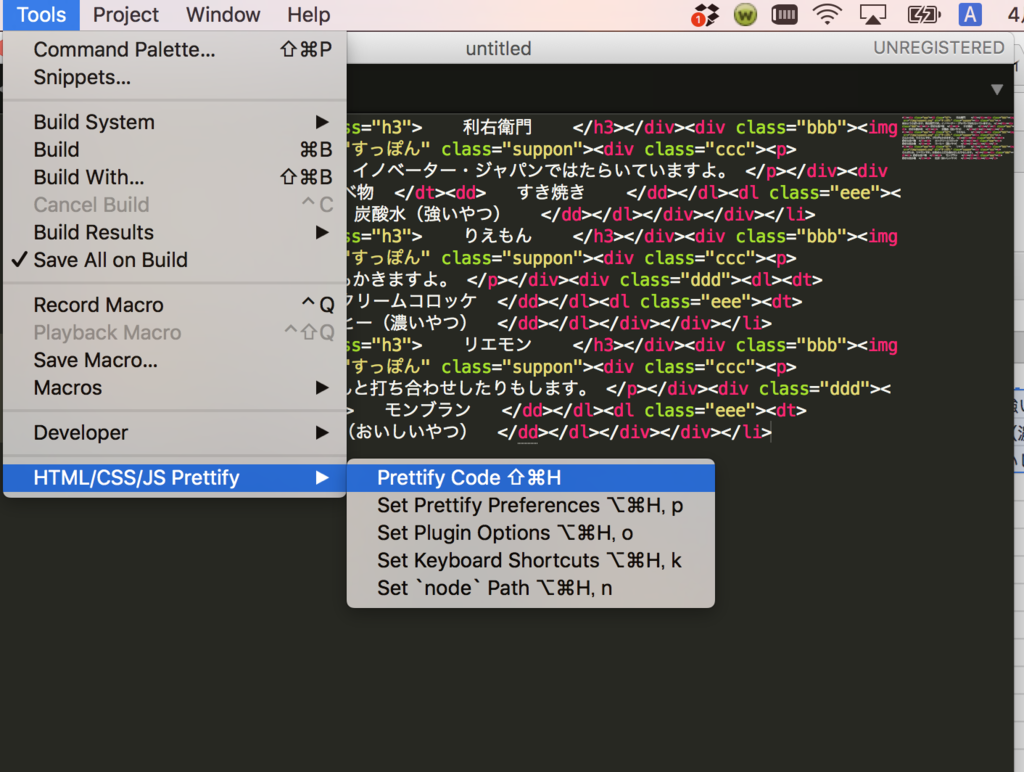Open Command Palette from Tools menu

124,50
